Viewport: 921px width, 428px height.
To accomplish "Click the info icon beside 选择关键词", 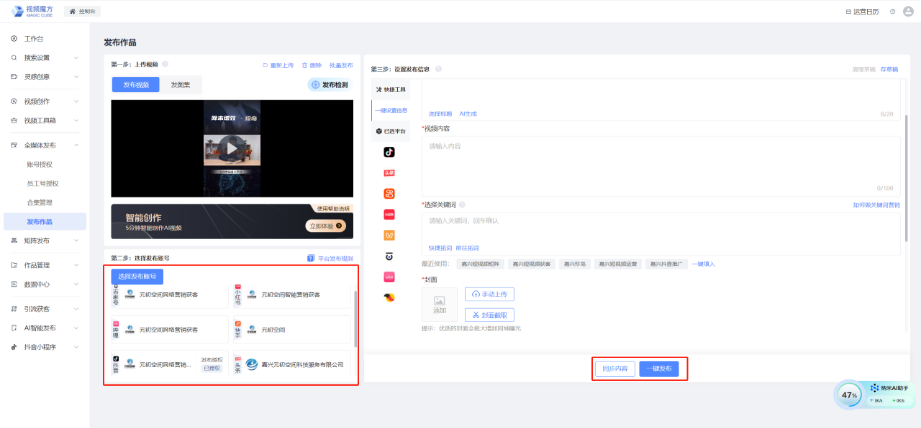I will tap(462, 204).
